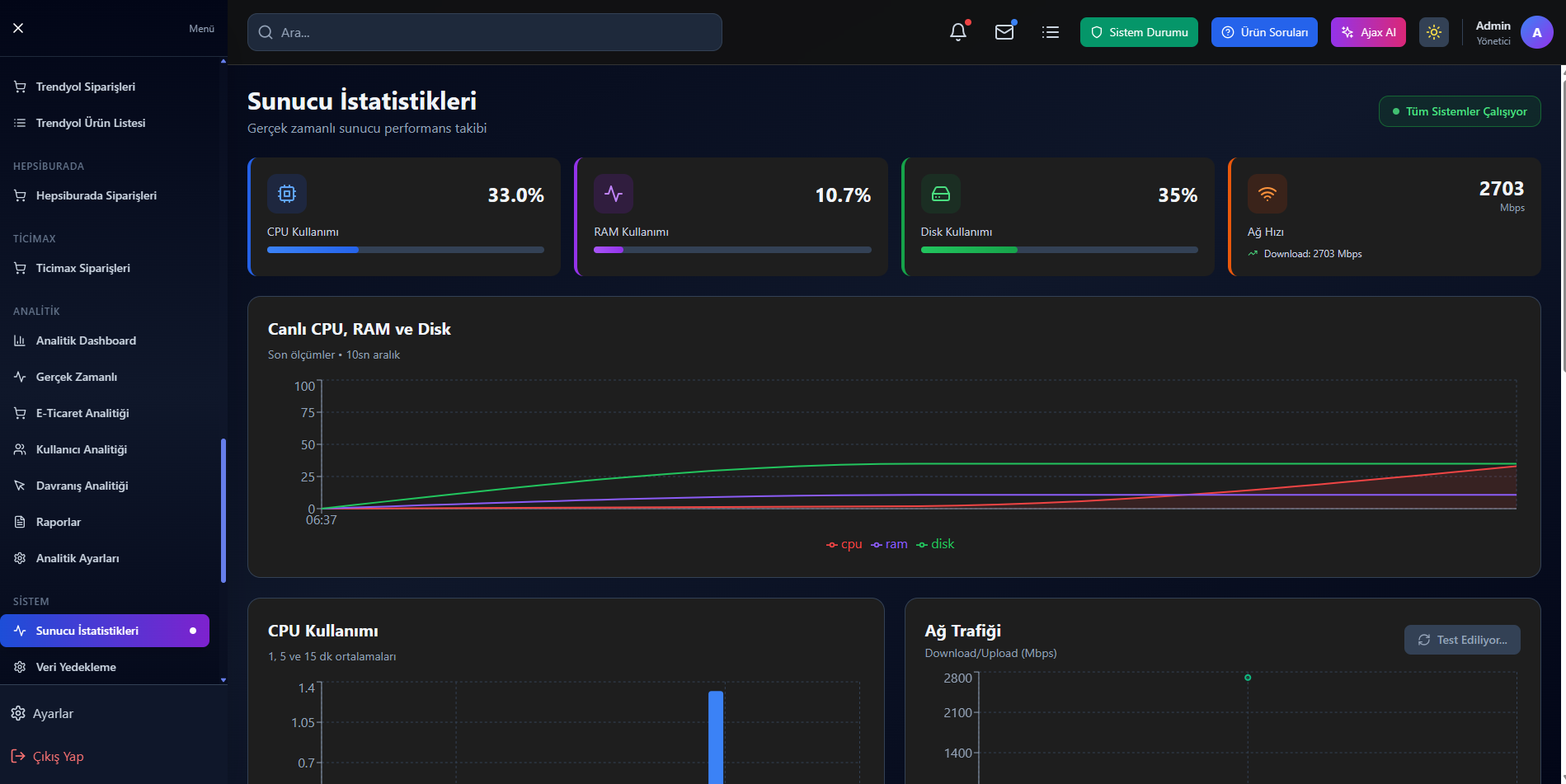Open the Ajax AI button
The image size is (1566, 784).
click(1367, 32)
